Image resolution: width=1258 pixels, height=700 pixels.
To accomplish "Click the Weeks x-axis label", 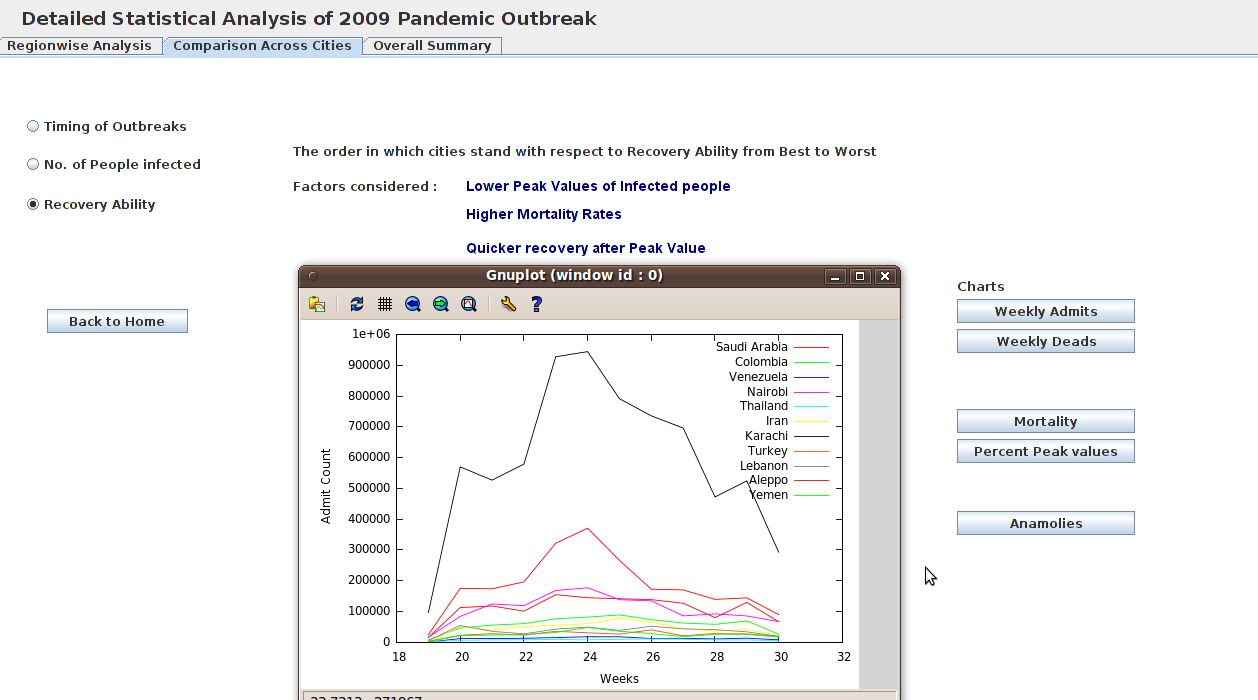I will click(619, 679).
